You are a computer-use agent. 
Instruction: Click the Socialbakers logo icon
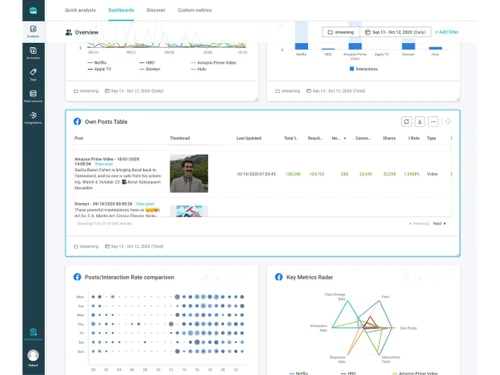tap(33, 11)
